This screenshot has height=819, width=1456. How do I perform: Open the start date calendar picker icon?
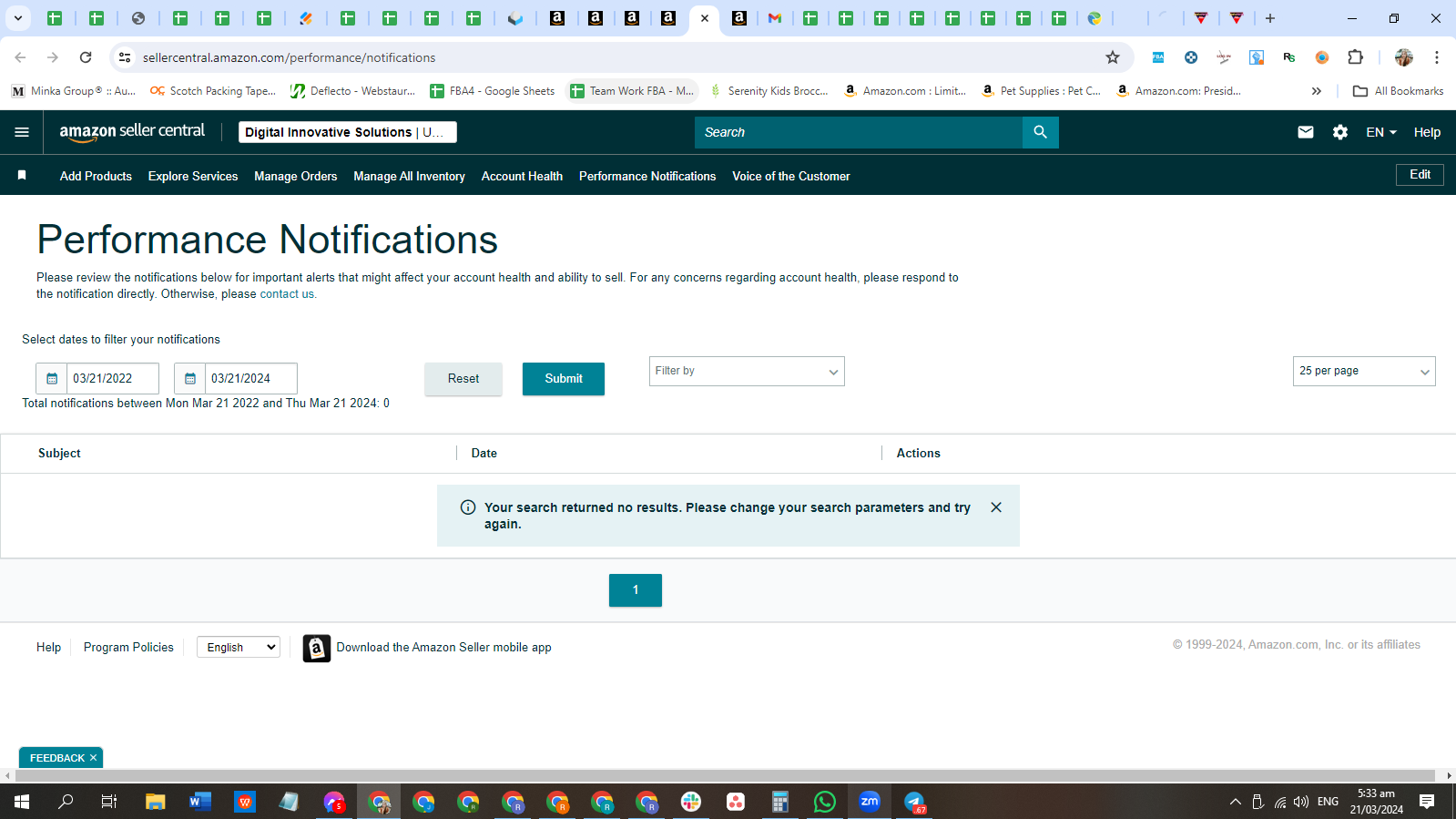(x=52, y=378)
